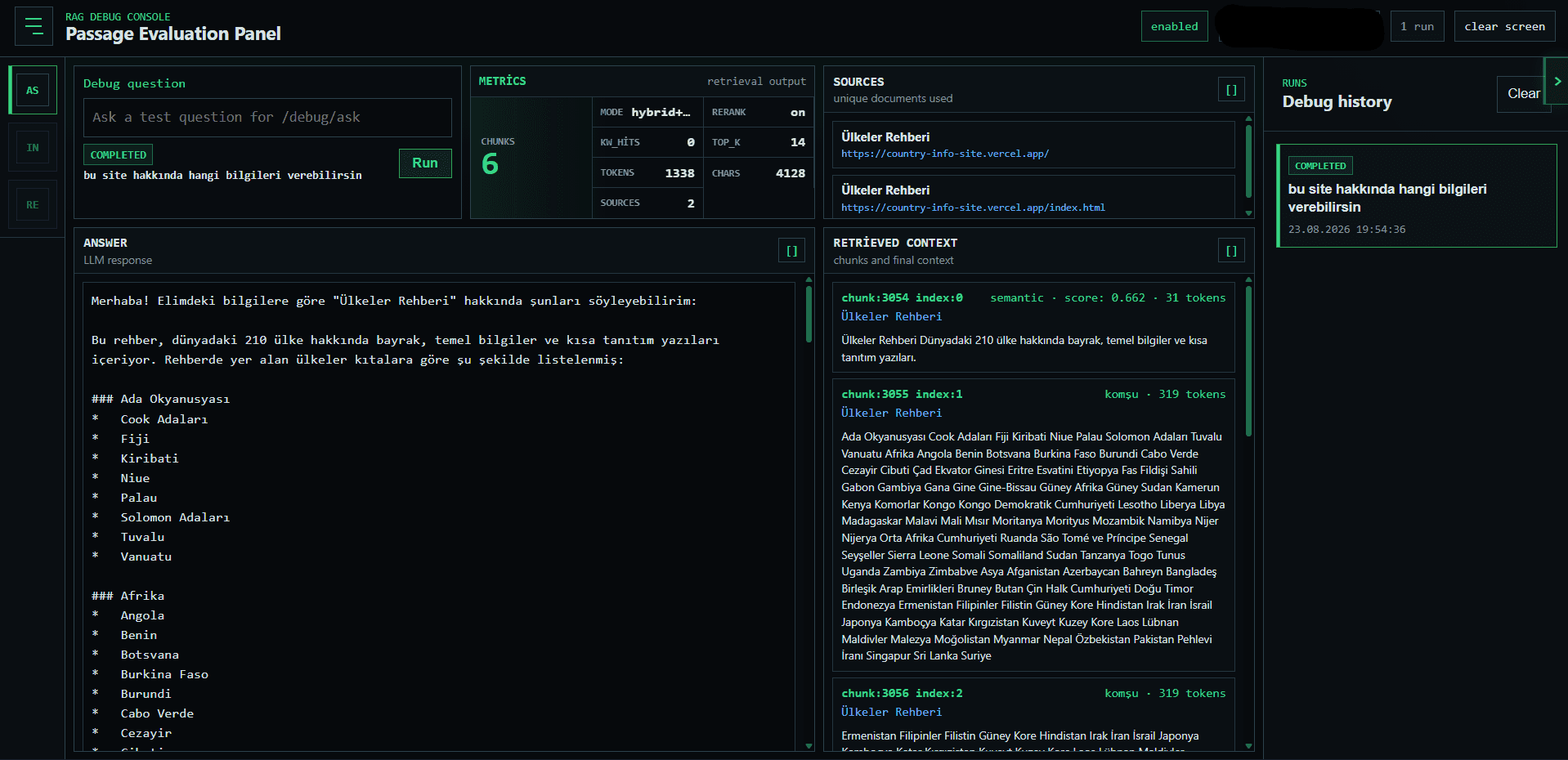Open the country-info-site.vercel.app source link
Screen dimensions: 1568x760
click(x=944, y=154)
